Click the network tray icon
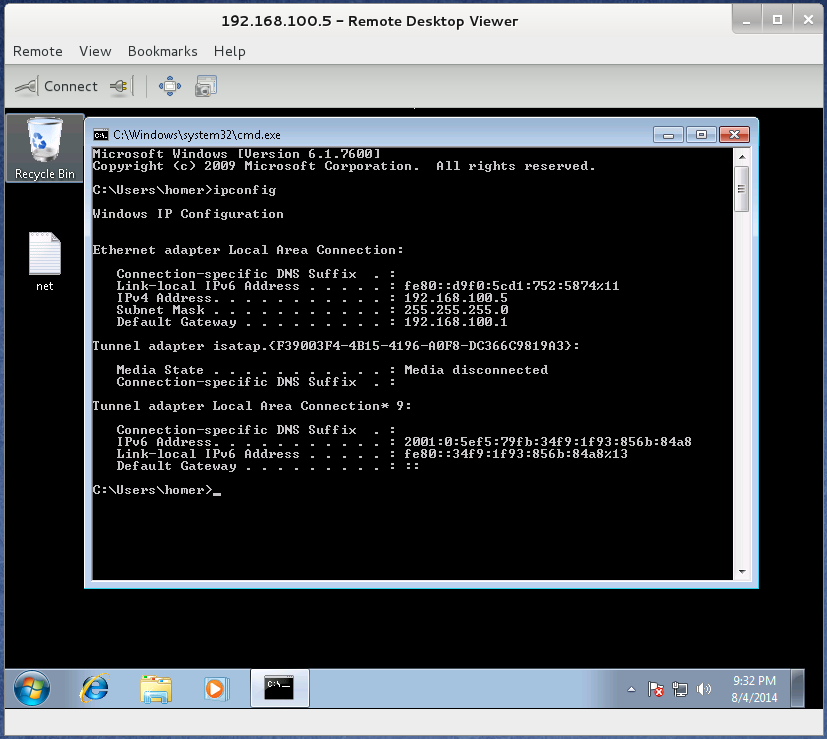This screenshot has width=827, height=739. (679, 689)
